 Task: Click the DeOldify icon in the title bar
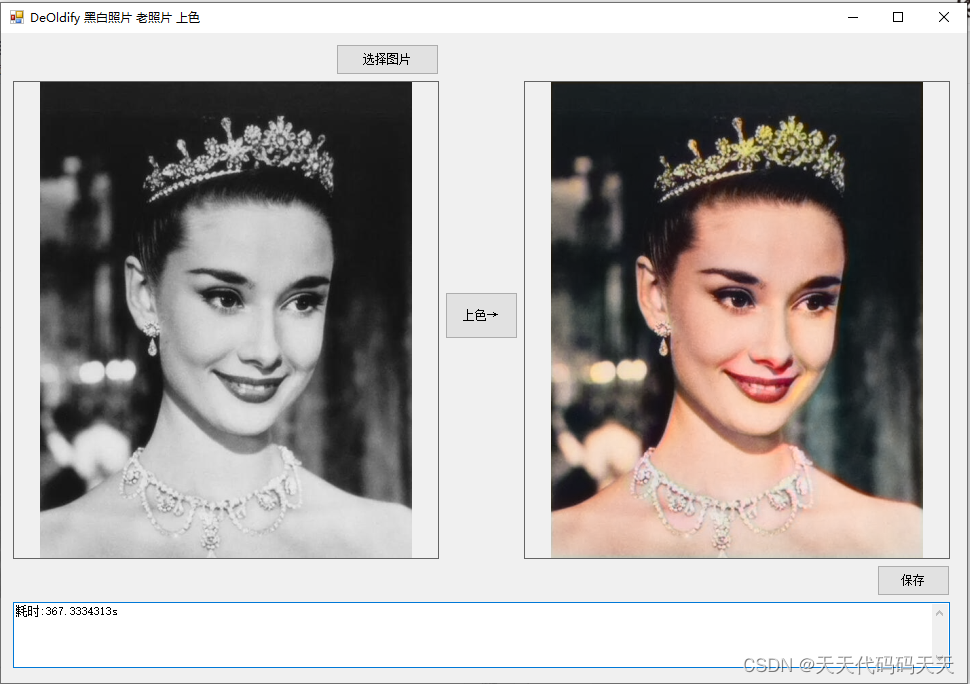(x=15, y=17)
